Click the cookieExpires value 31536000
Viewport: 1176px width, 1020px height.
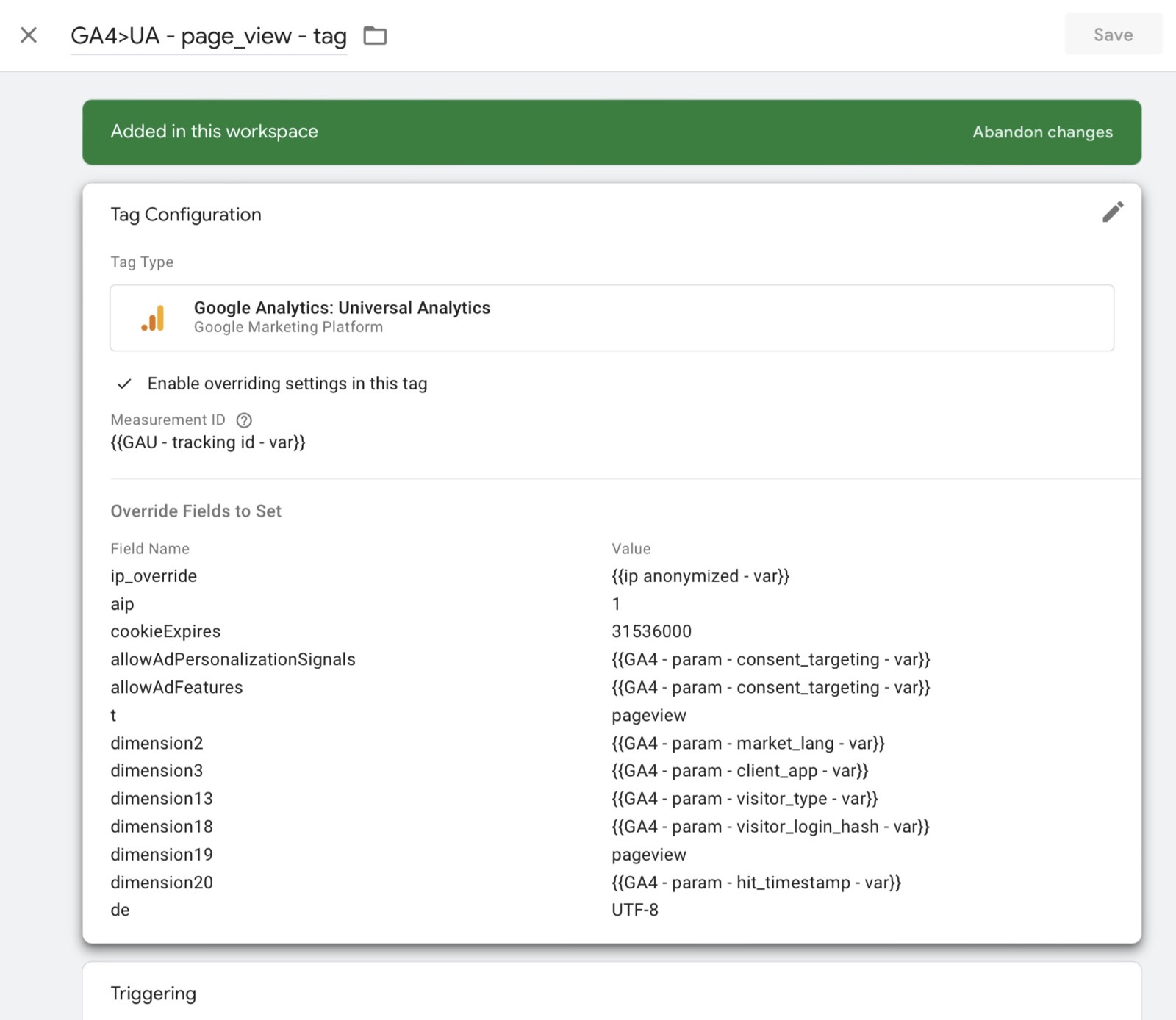[651, 631]
